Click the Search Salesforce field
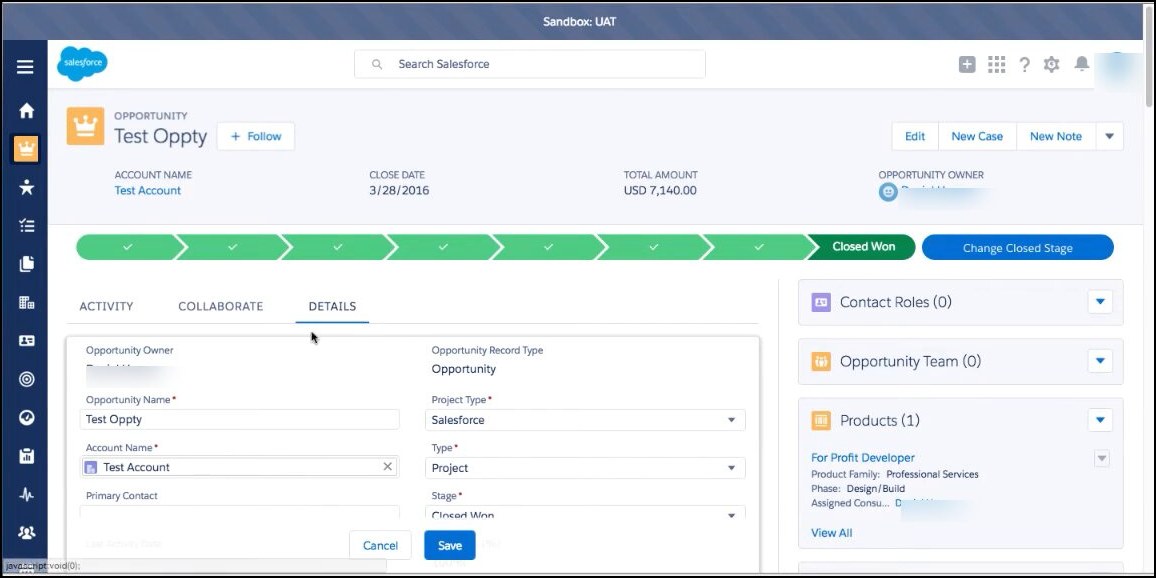1156x578 pixels. click(529, 64)
